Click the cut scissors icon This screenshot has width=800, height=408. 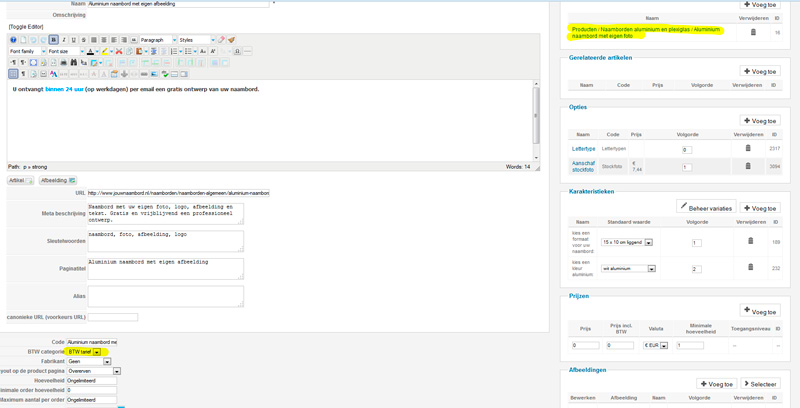click(x=119, y=51)
